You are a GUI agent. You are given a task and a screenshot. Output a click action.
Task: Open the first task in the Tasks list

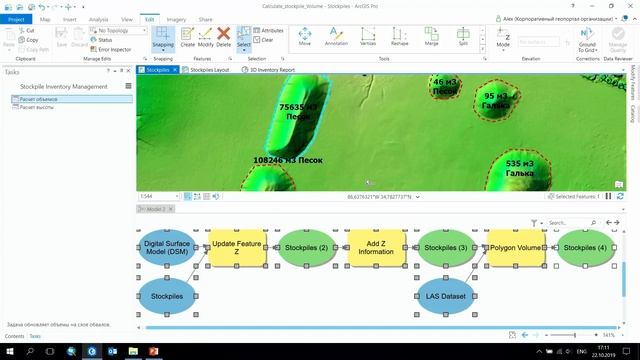click(x=72, y=99)
